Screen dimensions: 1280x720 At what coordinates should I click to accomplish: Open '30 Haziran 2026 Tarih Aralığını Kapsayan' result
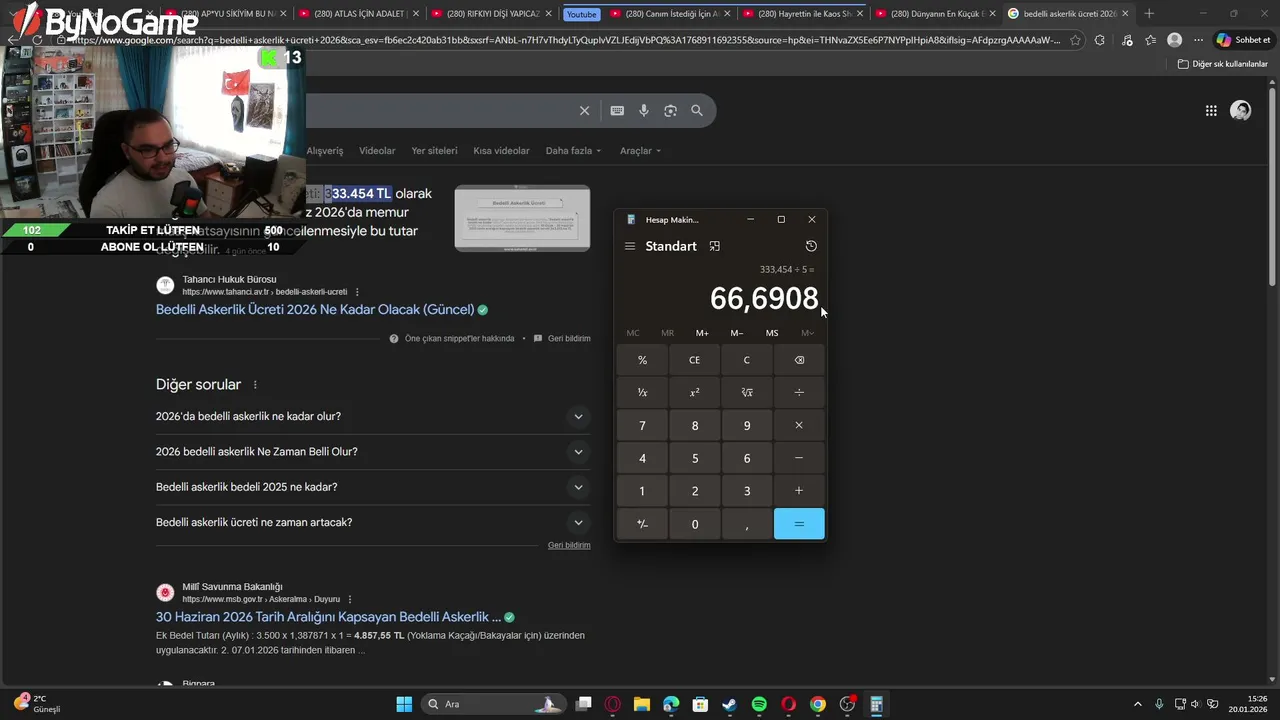pos(328,617)
